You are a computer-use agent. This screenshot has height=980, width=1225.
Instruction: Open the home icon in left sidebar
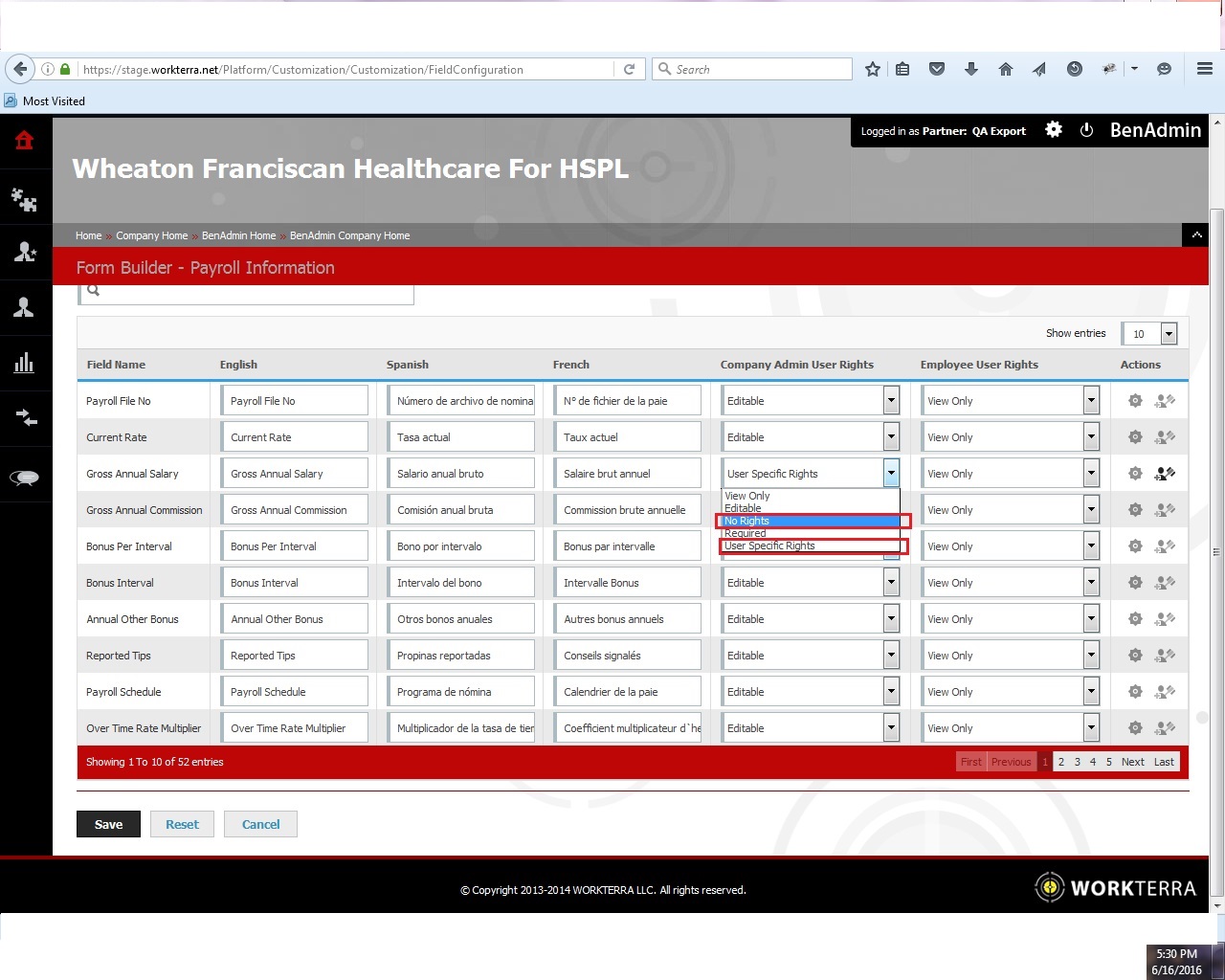pos(25,142)
